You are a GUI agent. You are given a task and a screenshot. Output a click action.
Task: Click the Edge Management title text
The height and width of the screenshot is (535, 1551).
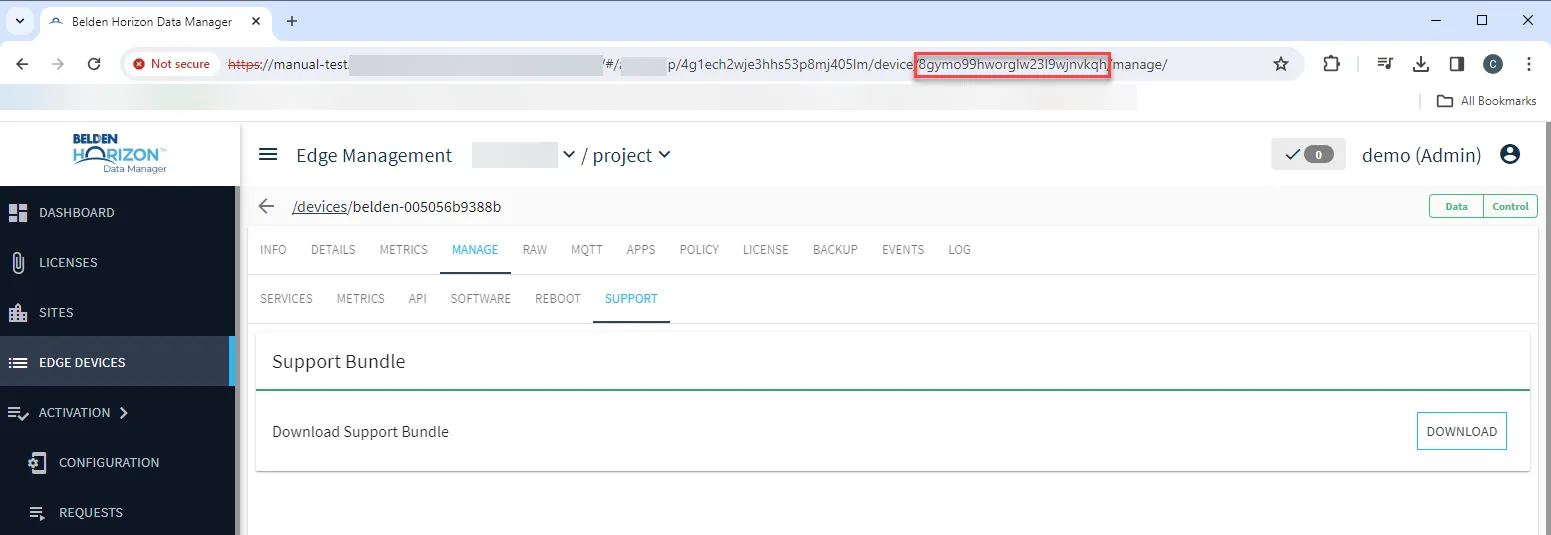click(x=374, y=155)
